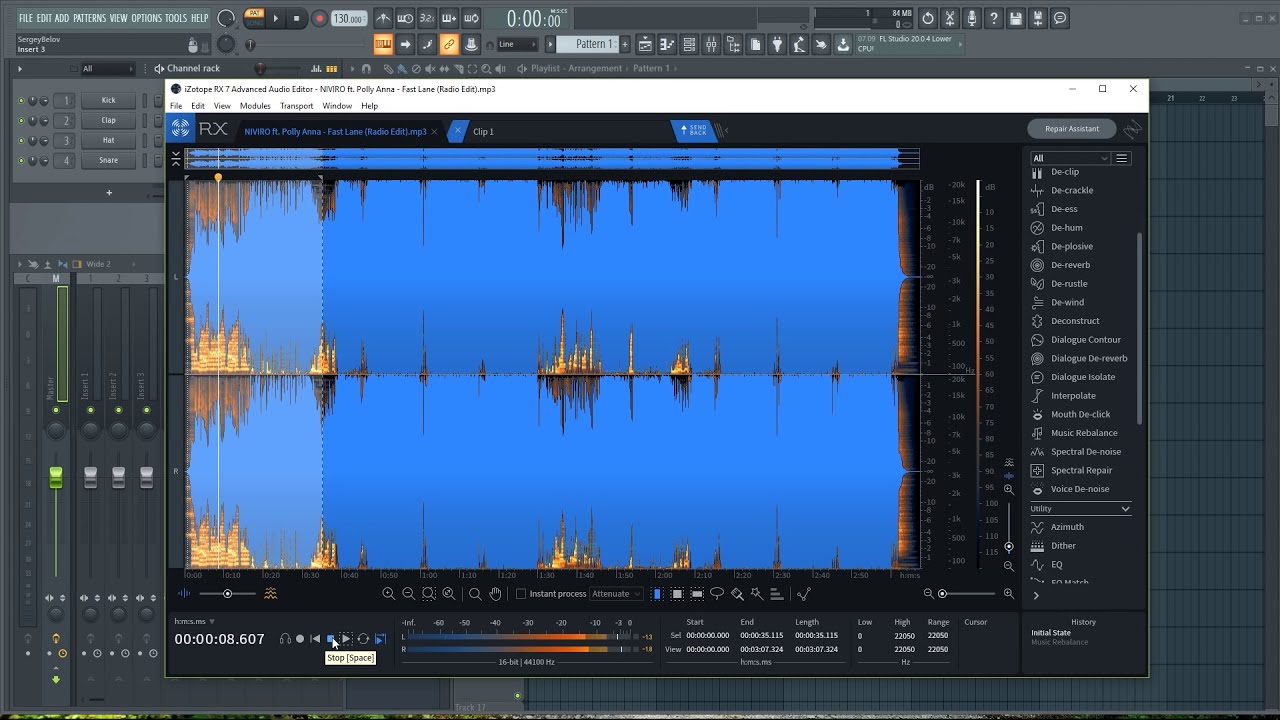Select the brush selection tool
The height and width of the screenshot is (720, 1280).
(x=737, y=594)
